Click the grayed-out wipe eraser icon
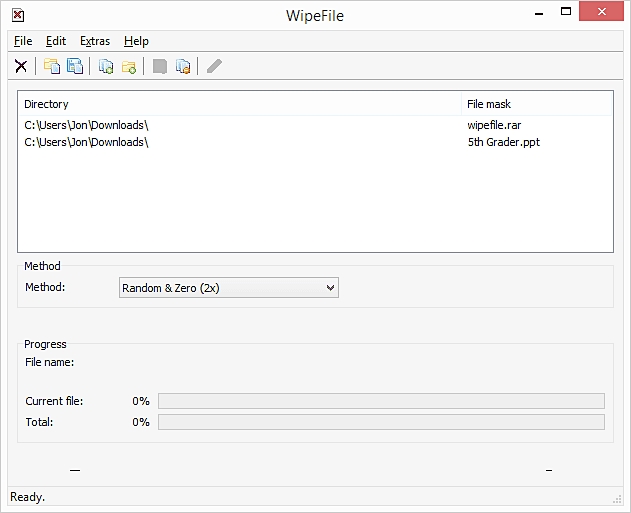 [x=214, y=66]
